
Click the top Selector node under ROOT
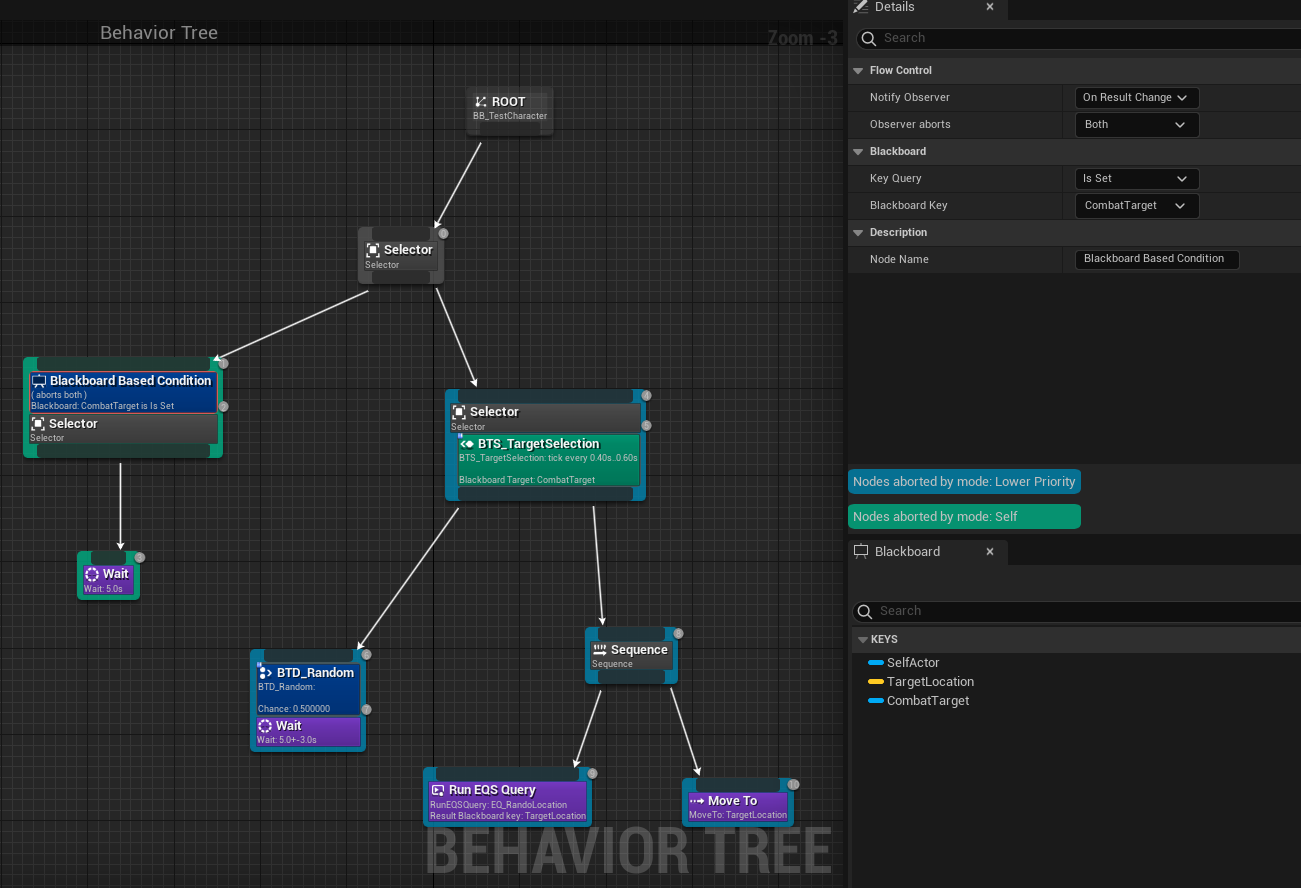399,255
